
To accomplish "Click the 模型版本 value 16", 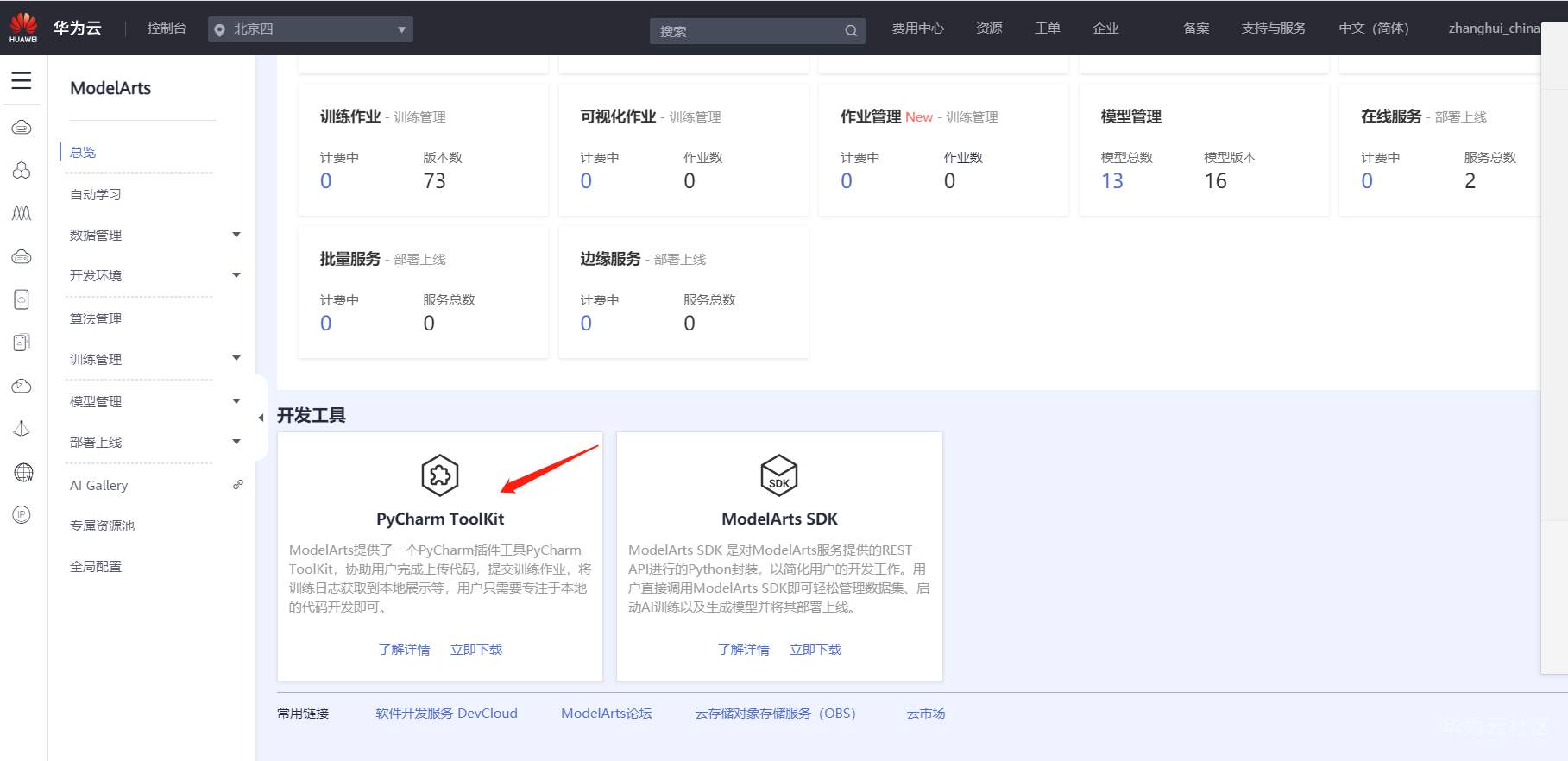I will [1216, 181].
